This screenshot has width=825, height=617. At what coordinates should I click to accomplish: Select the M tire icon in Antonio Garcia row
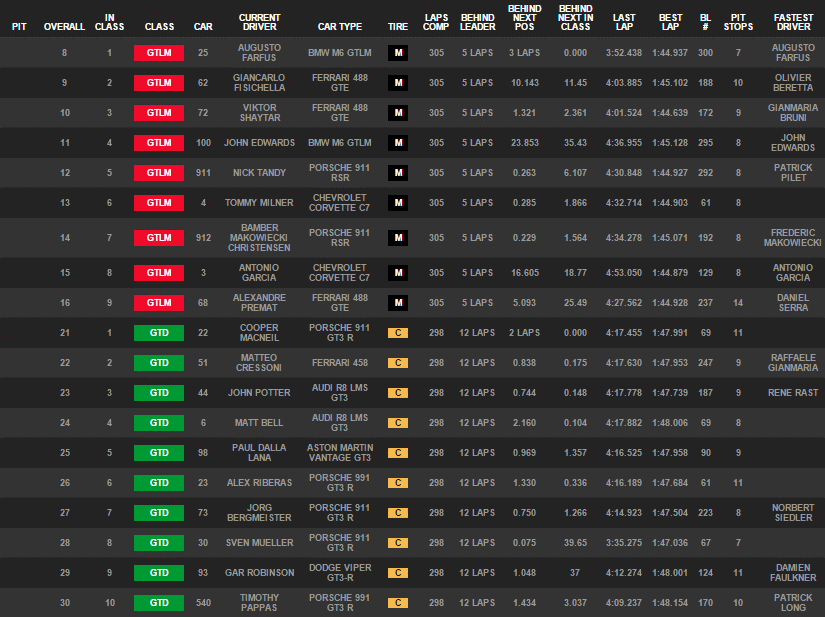tap(397, 273)
